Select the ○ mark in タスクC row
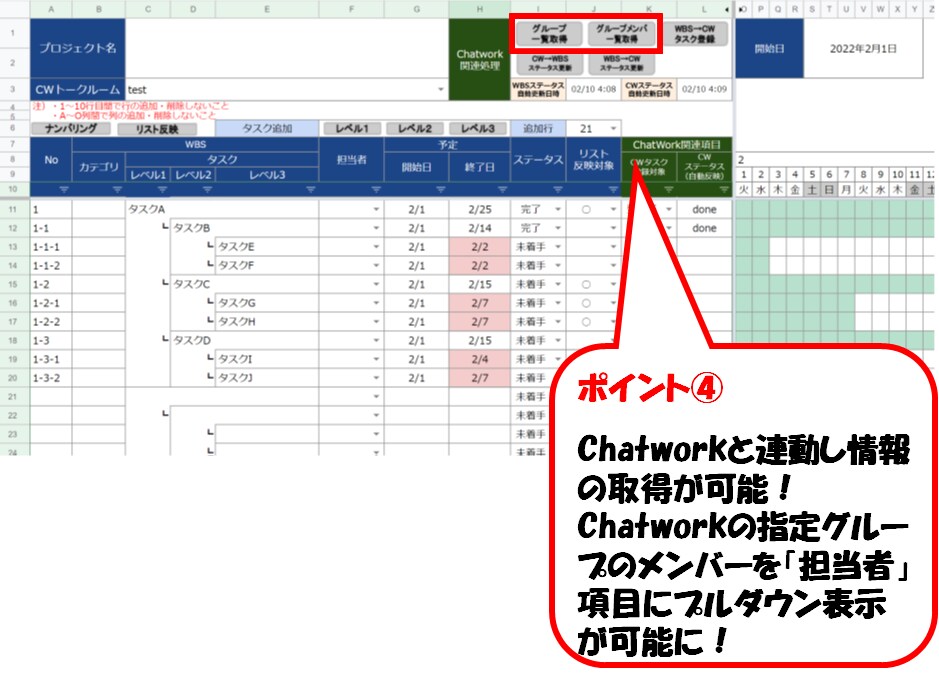Image resolution: width=939 pixels, height=679 pixels. (x=586, y=284)
